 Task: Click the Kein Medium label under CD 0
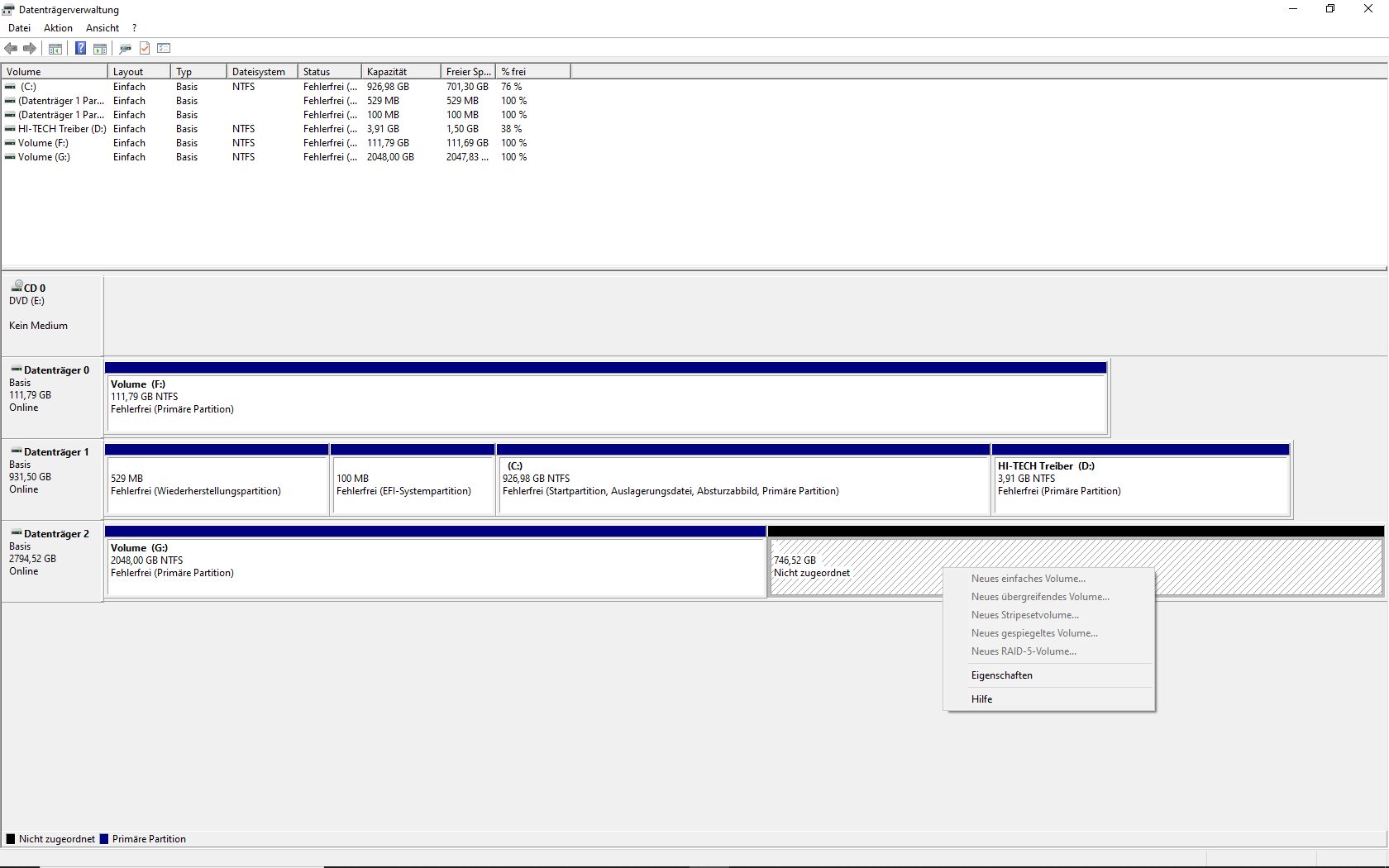[38, 326]
